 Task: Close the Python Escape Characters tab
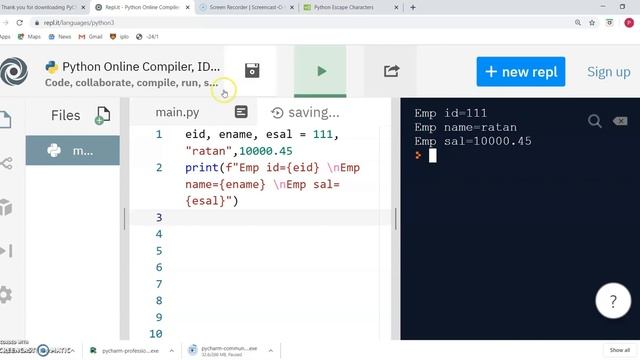tap(396, 7)
